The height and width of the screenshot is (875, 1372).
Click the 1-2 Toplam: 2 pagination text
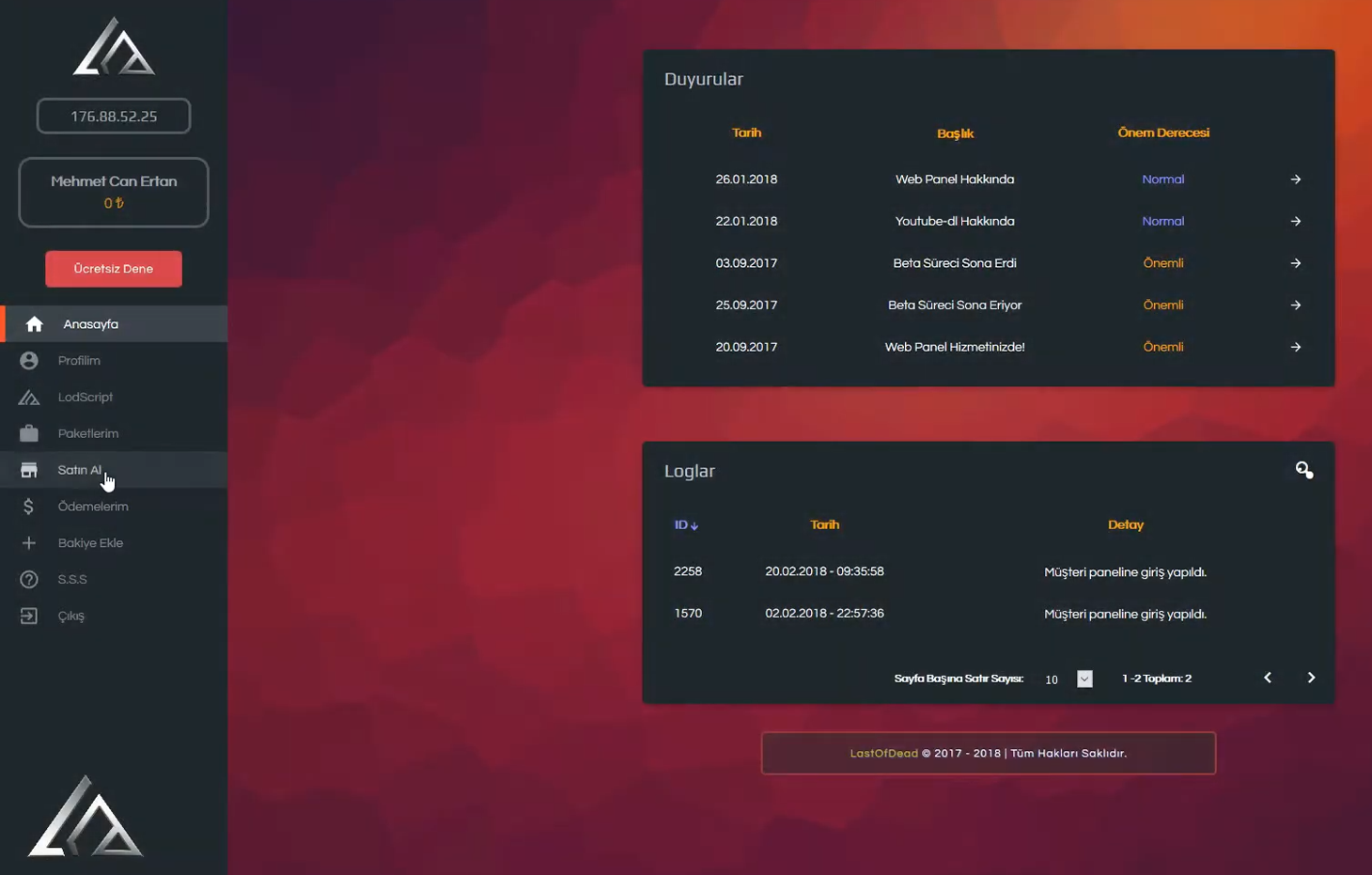click(x=1157, y=679)
